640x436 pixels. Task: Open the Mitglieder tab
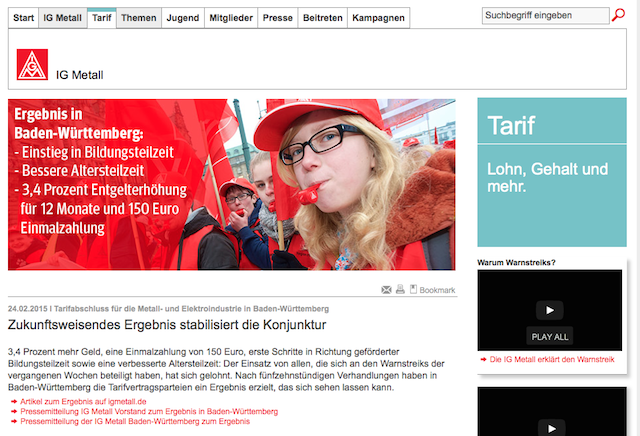point(231,18)
